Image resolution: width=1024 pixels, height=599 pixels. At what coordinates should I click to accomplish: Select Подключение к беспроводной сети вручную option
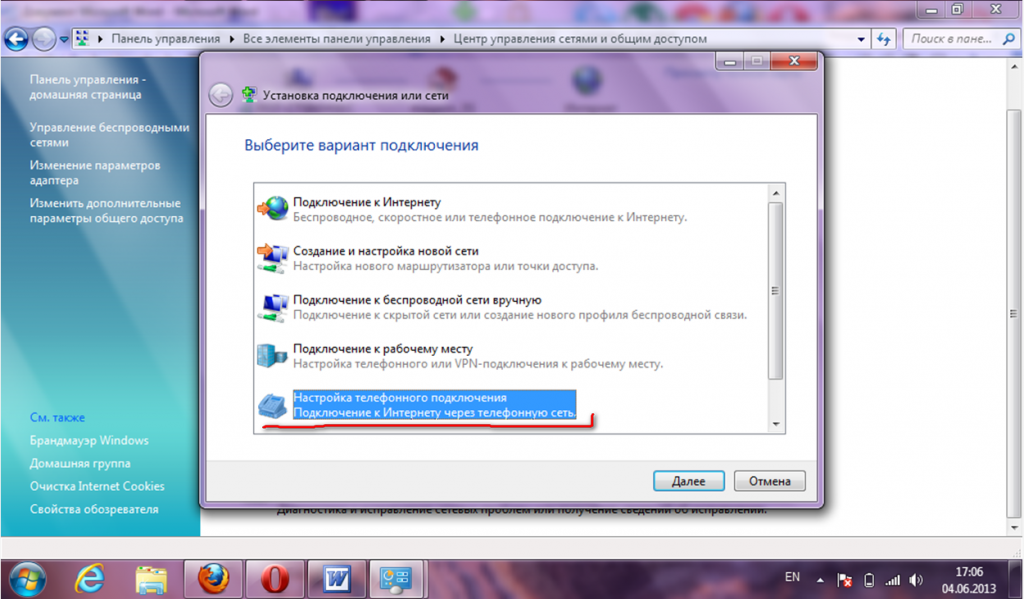click(x=513, y=307)
